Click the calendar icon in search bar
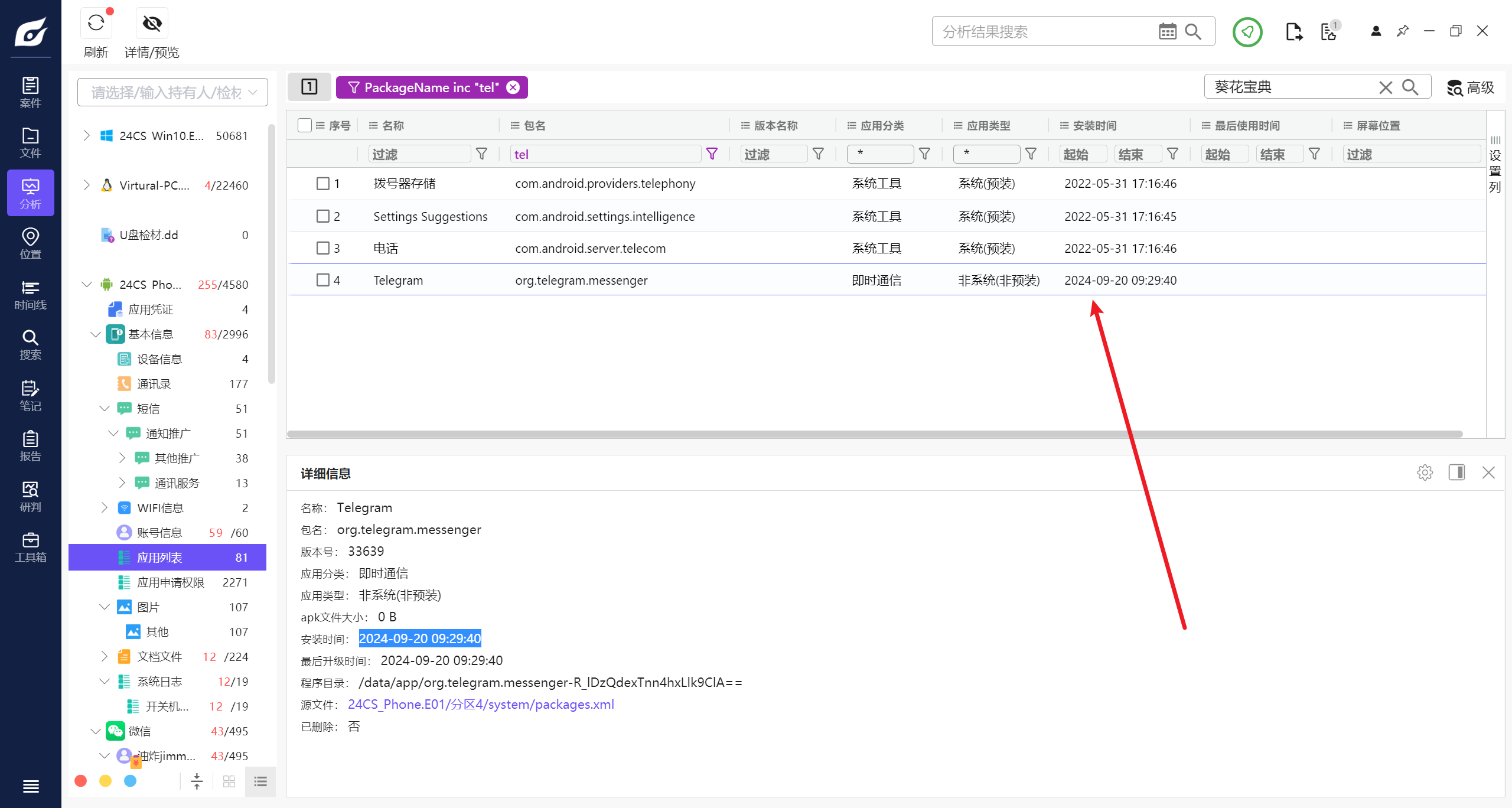The height and width of the screenshot is (808, 1512). [x=1167, y=31]
